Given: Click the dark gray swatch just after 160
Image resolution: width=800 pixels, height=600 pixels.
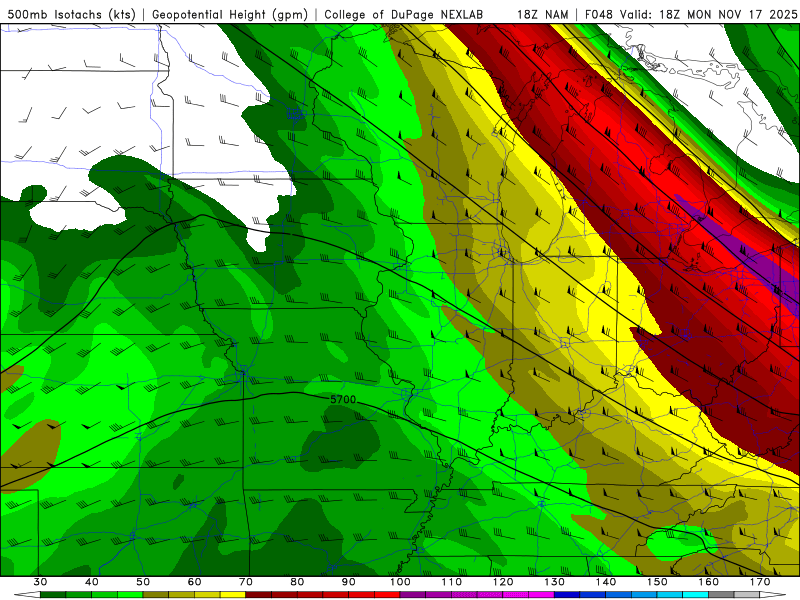Looking at the screenshot, I should [721, 595].
